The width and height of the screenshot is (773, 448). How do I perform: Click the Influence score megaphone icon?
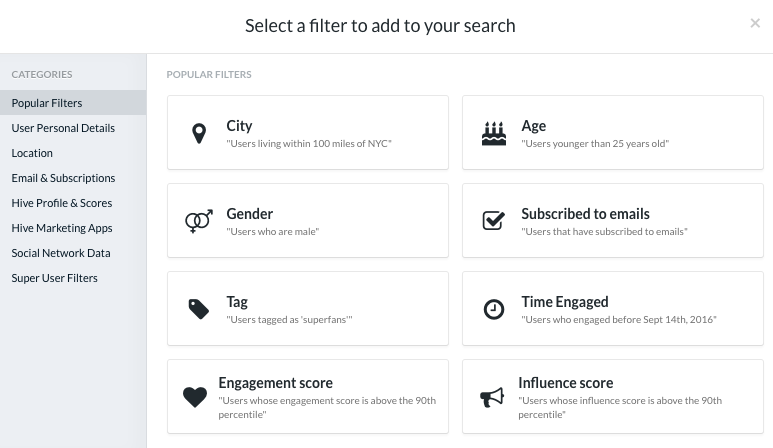tap(492, 397)
